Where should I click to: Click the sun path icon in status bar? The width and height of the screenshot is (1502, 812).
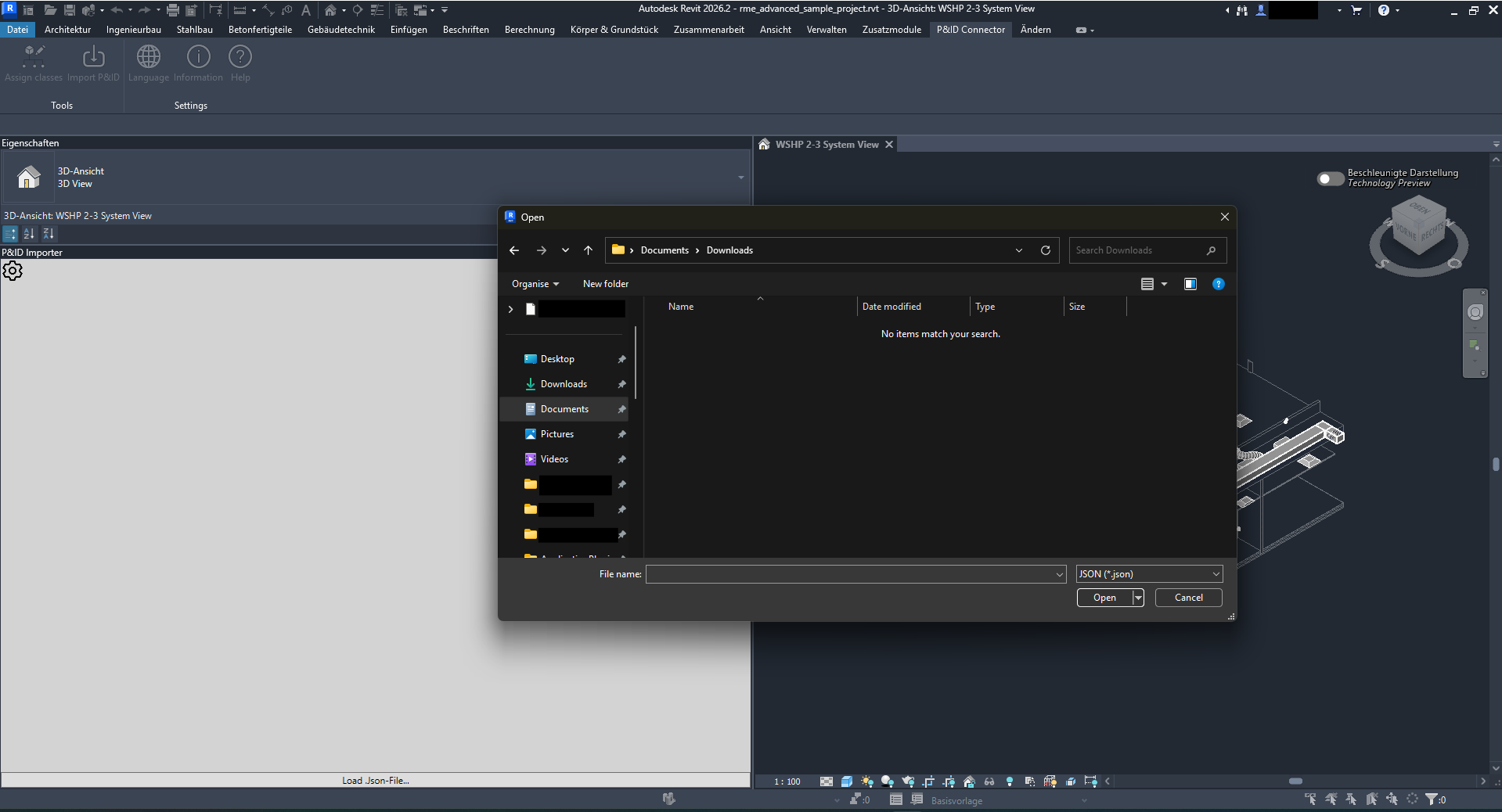pyautogui.click(x=866, y=781)
